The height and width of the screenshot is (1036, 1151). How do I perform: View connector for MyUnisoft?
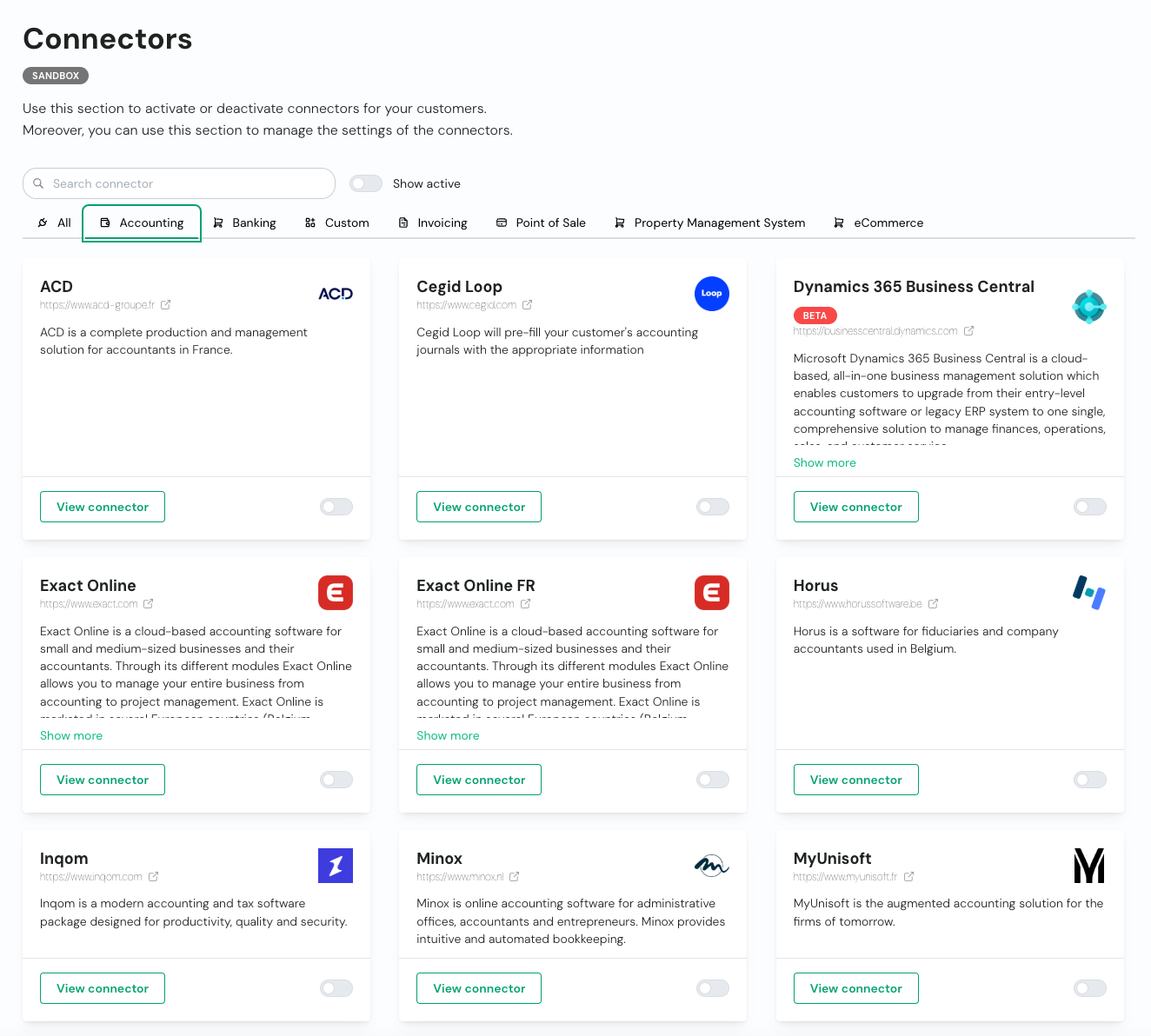(x=856, y=988)
